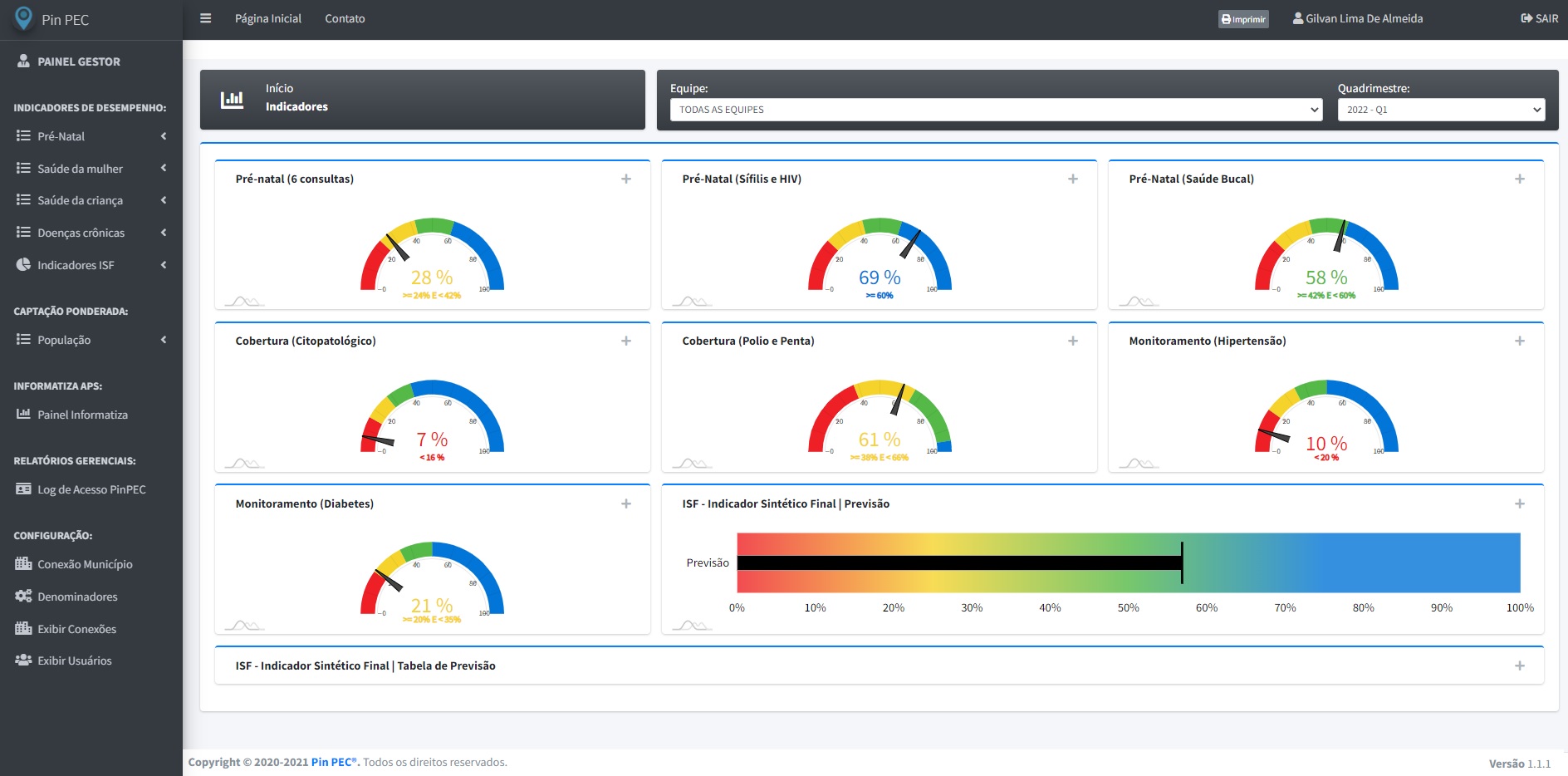Click the pie chart icon for Indicadores ISF
1568x776 pixels.
coord(23,264)
